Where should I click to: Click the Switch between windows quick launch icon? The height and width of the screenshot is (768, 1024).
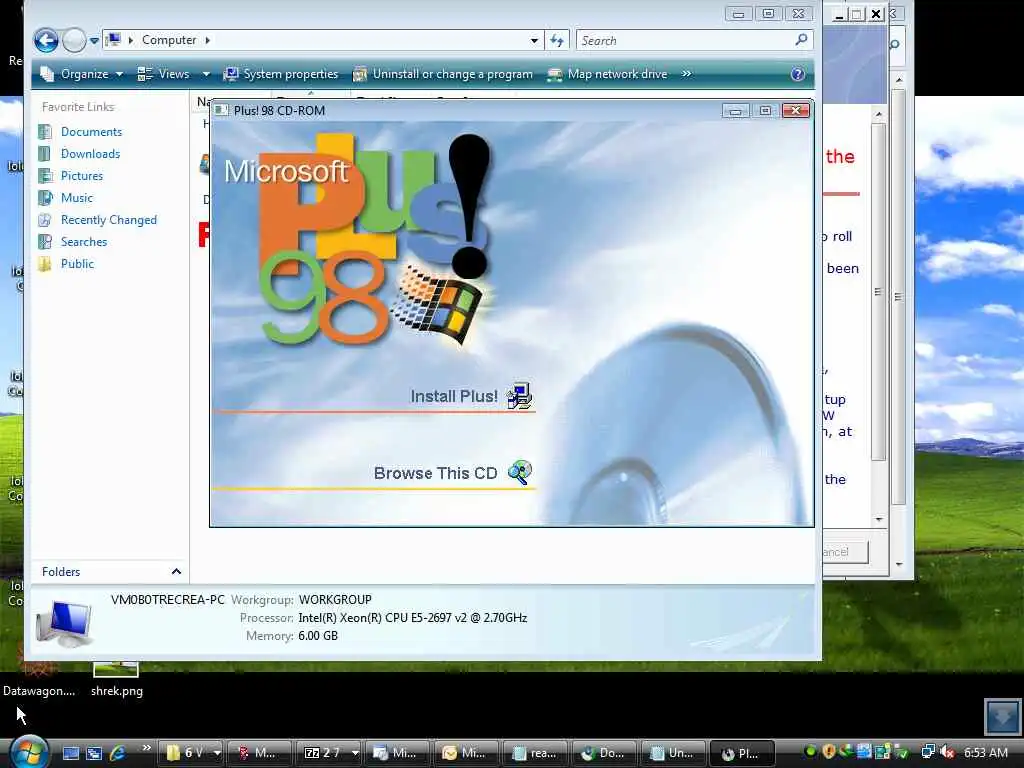point(94,753)
